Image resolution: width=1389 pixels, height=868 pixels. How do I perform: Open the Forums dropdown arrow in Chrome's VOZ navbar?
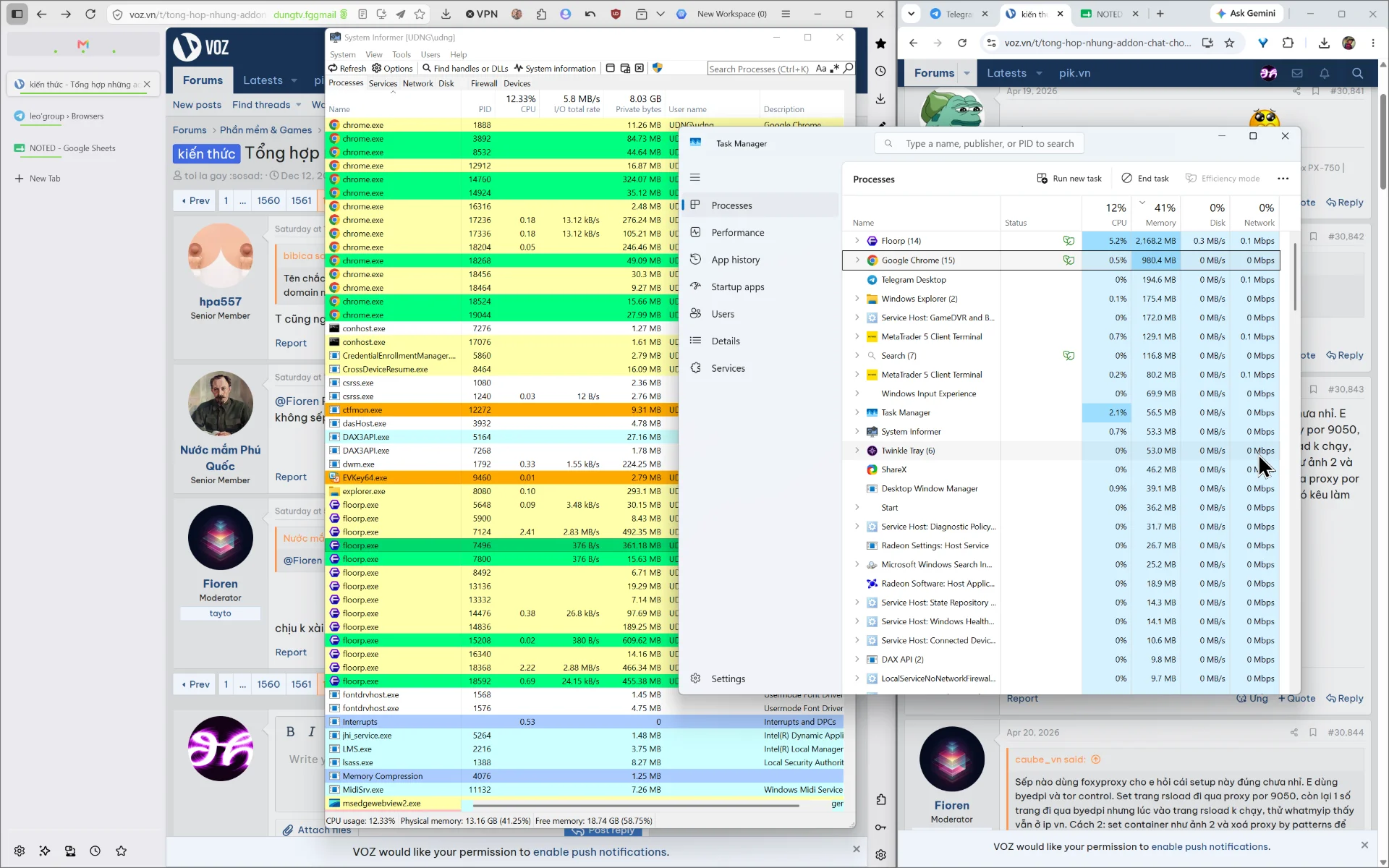(967, 73)
